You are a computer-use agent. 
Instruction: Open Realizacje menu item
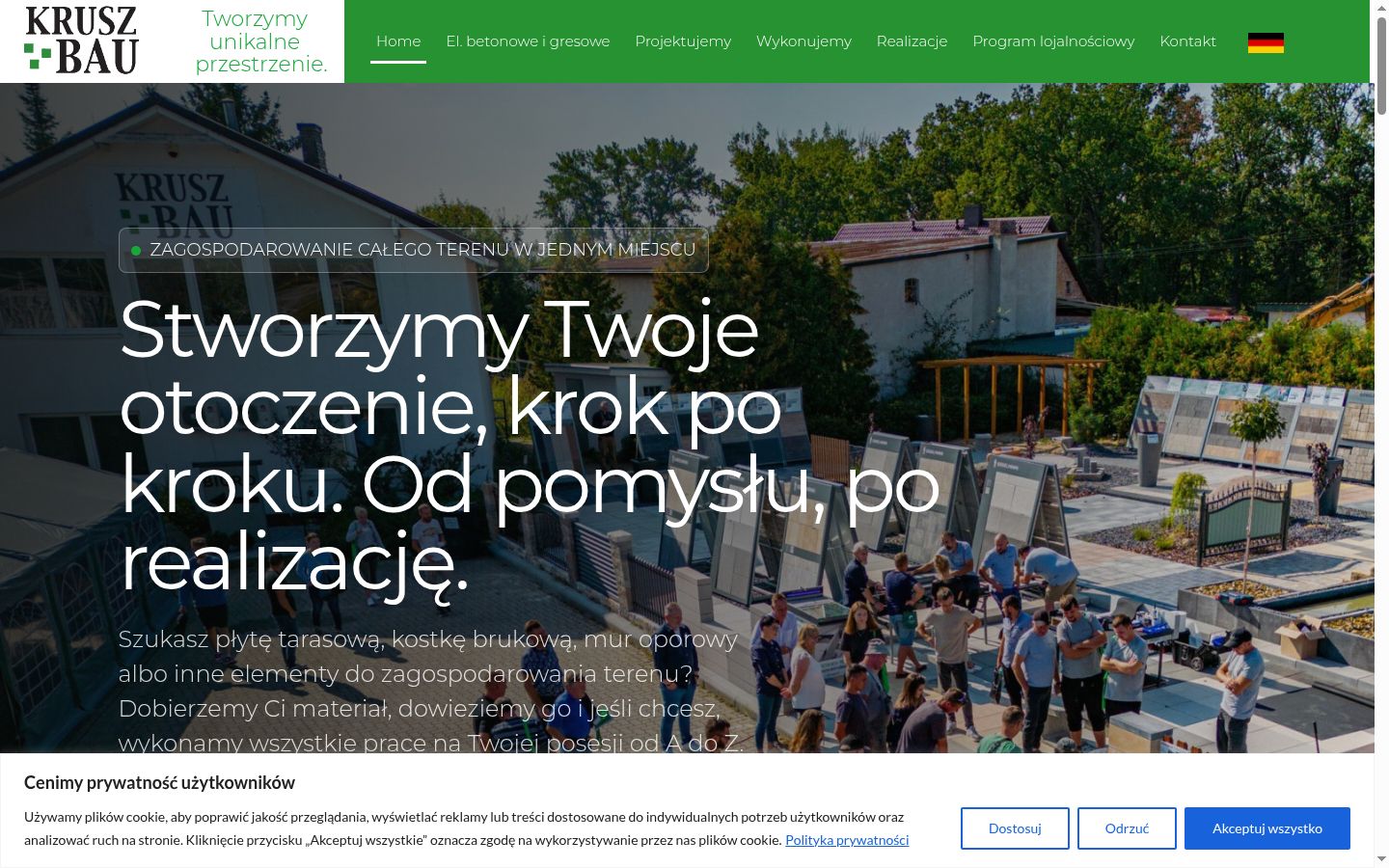tap(912, 41)
